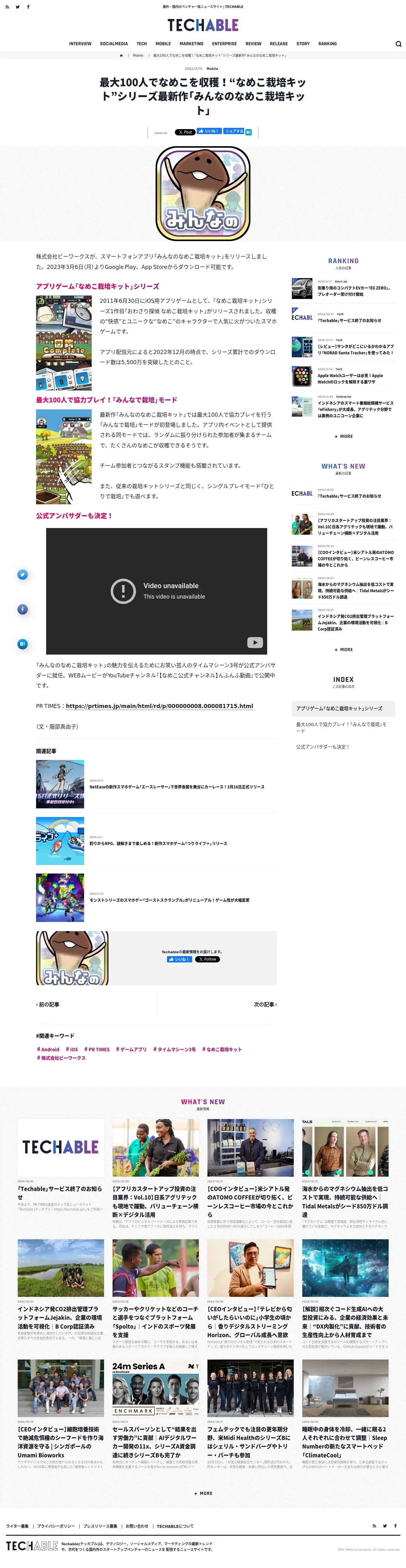Open the お問い合わせ footer link
Viewport: 406px width, 1568px height.
tap(137, 1526)
